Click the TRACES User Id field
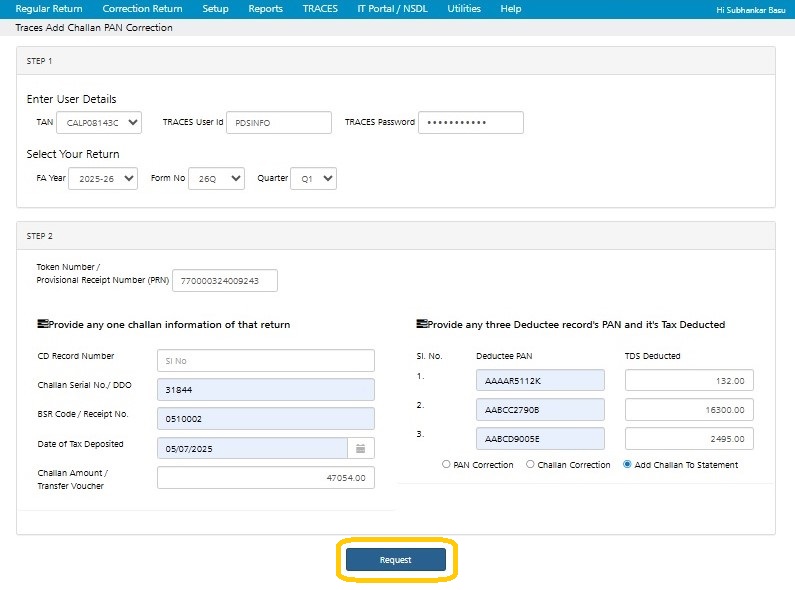This screenshot has height=590, width=795. coord(278,122)
